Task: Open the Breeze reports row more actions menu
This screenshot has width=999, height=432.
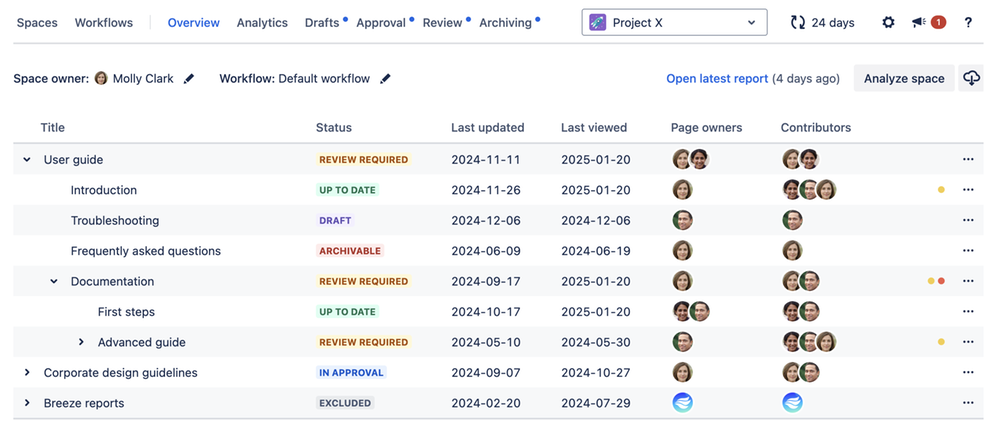Action: click(968, 403)
